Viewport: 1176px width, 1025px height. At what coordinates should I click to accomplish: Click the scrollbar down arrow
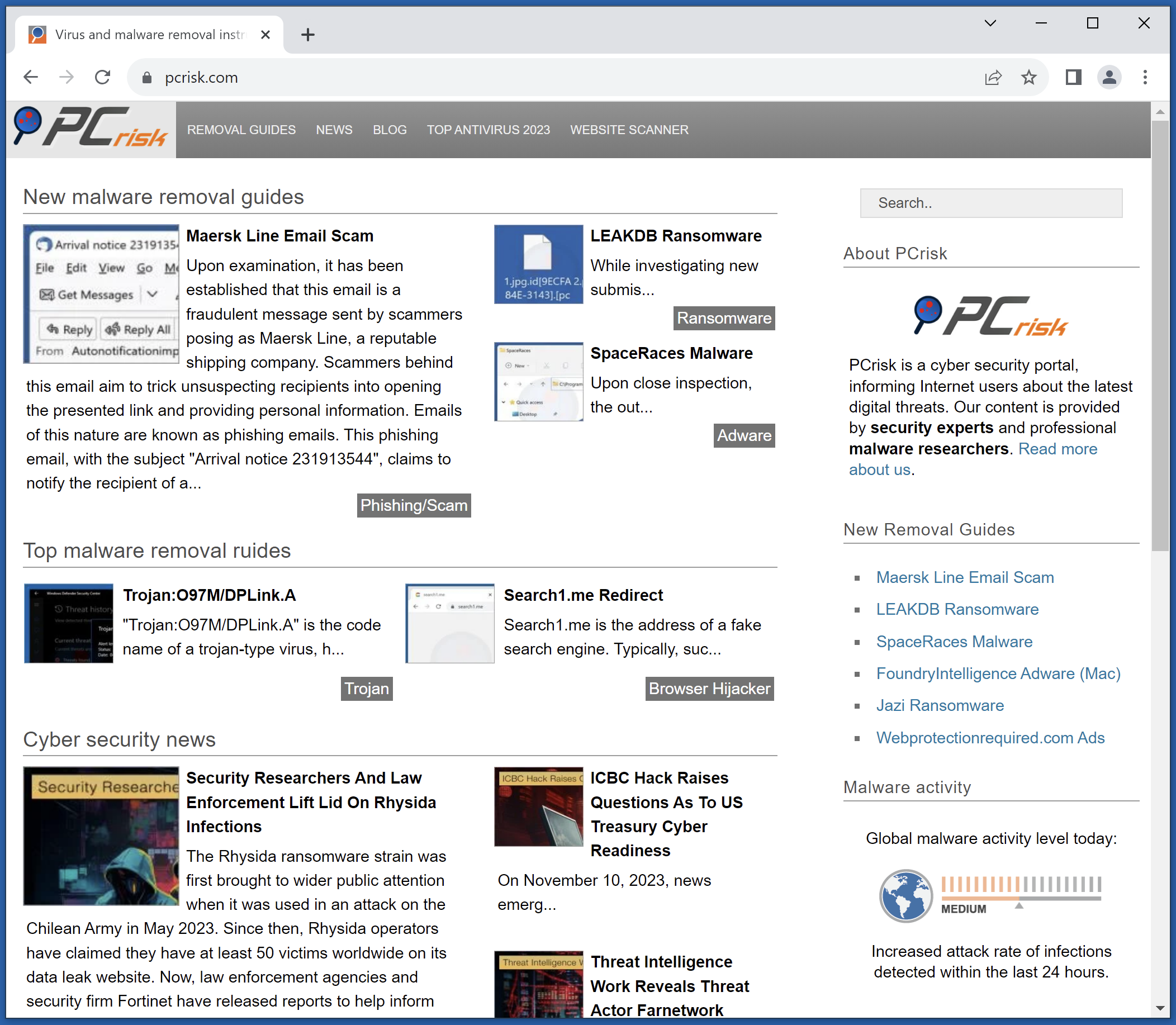1160,1008
